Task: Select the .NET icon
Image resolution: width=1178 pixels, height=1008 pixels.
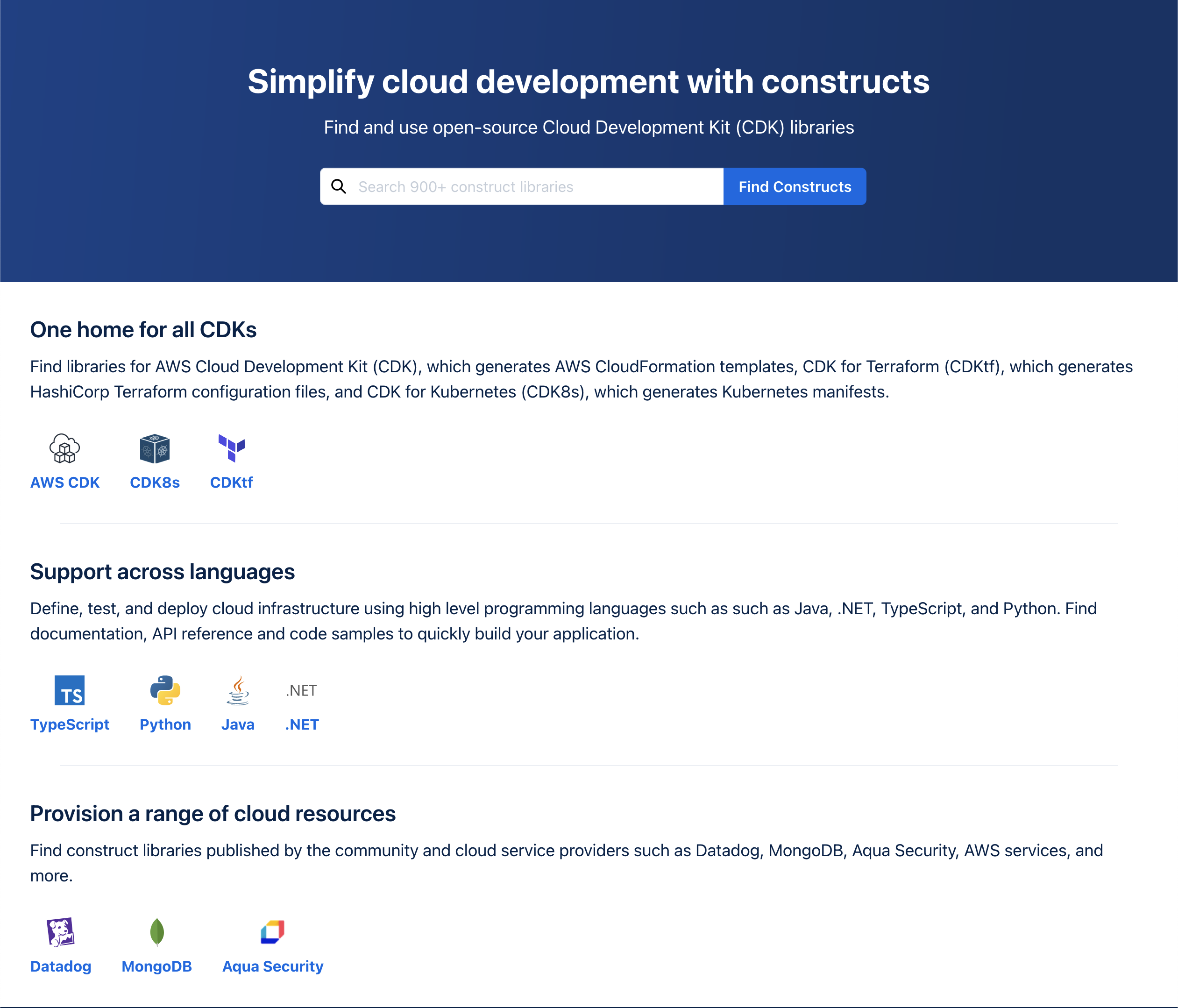Action: click(301, 690)
